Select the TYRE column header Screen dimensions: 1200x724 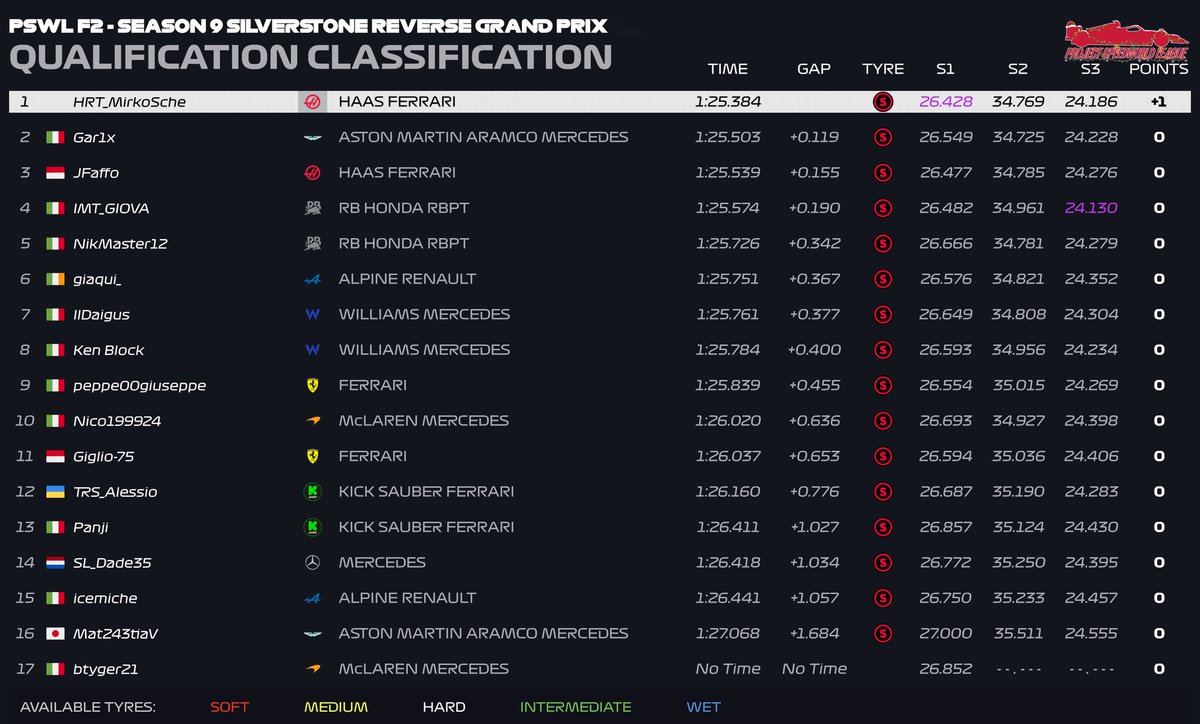883,69
